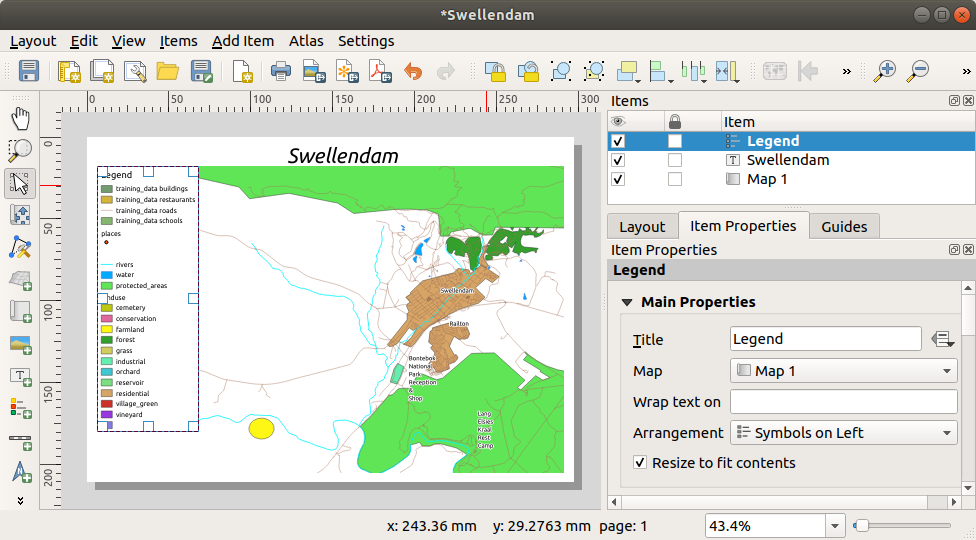976x540 pixels.
Task: Click the zoom level slider
Action: point(901,525)
